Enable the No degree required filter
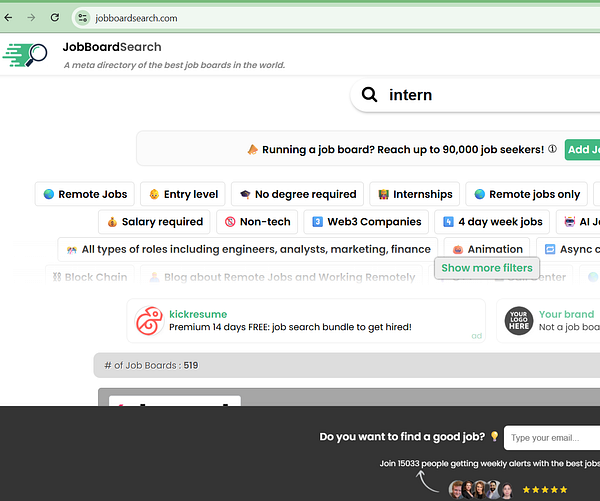Screen dimensions: 600x501 (x=297, y=194)
